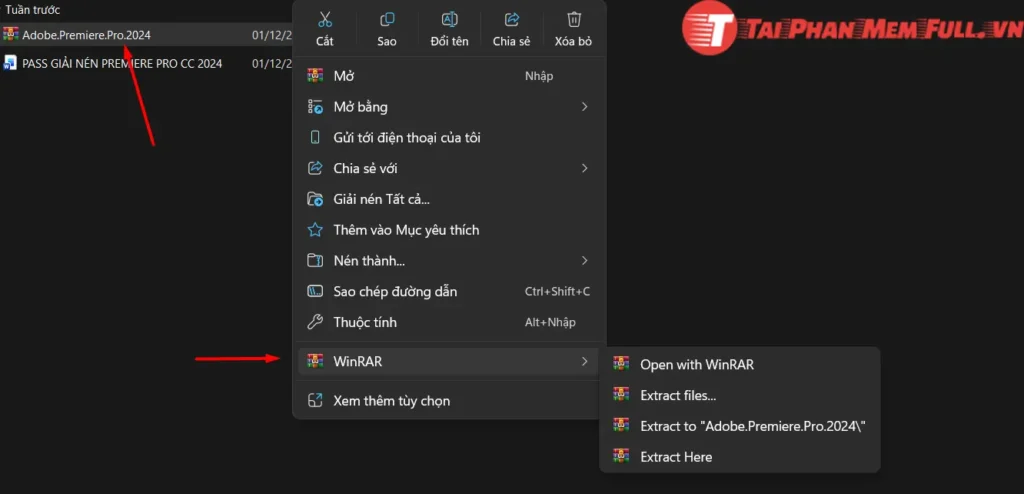Click the Extract to Adobe.Premiere.Pro.2024 icon

(621, 425)
